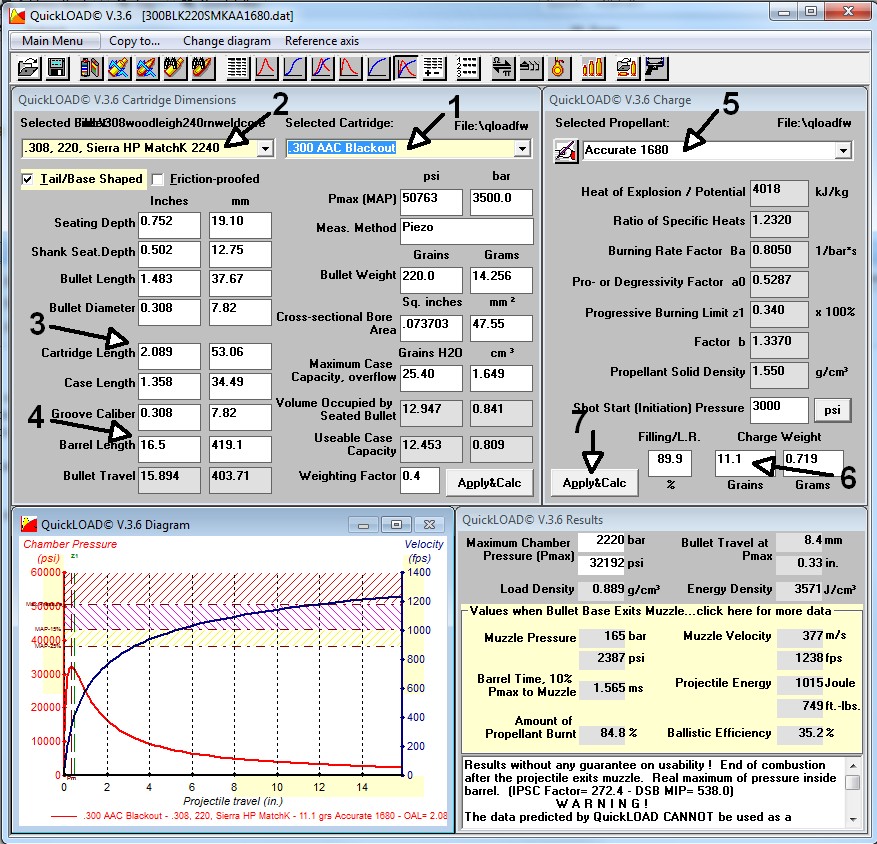Click the open file folder toolbar icon

click(28, 68)
